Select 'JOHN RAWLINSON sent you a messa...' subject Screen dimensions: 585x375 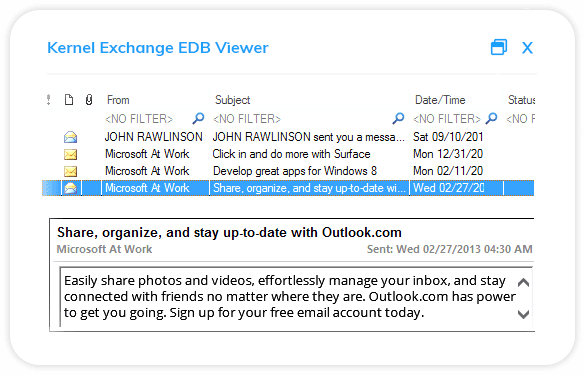[x=309, y=137]
